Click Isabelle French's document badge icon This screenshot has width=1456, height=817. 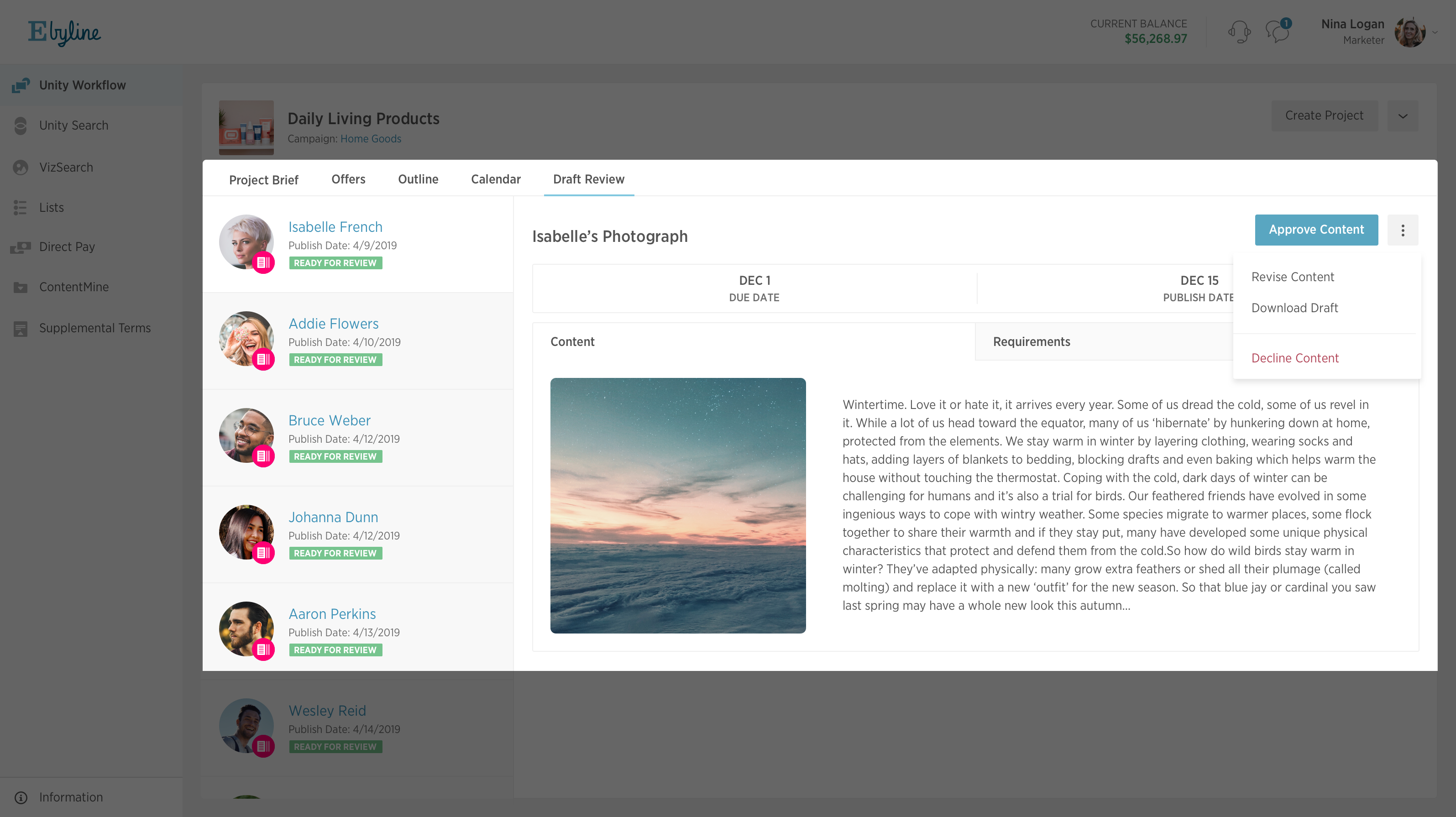(263, 262)
